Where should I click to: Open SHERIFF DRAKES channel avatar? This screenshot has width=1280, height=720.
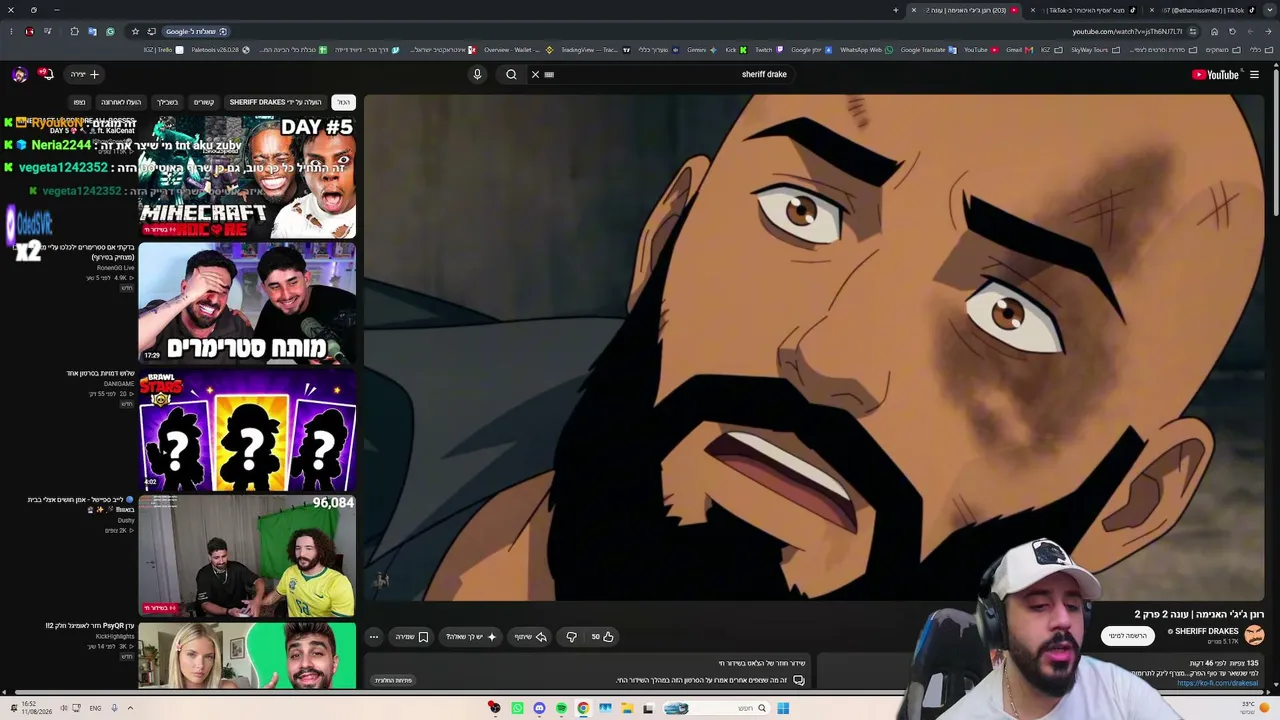(x=1255, y=634)
